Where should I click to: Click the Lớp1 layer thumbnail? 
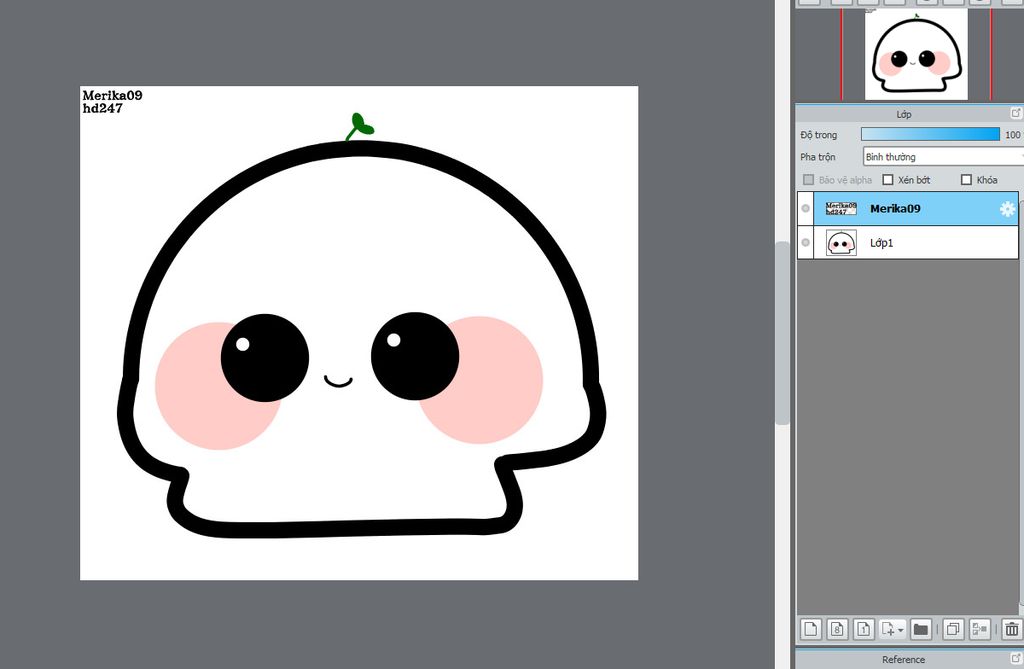click(x=841, y=242)
